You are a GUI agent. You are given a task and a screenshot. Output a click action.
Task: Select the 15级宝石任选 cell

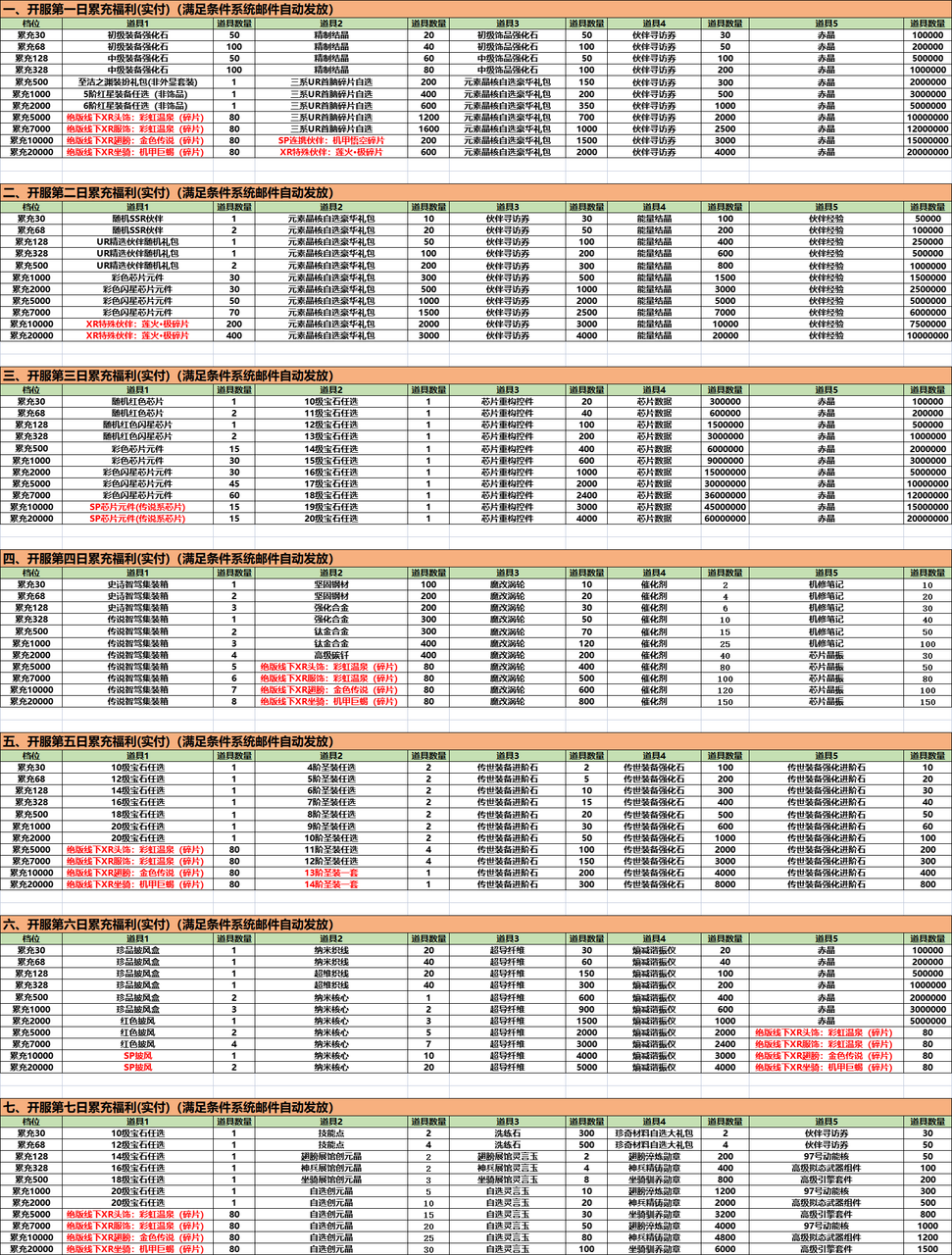point(330,460)
